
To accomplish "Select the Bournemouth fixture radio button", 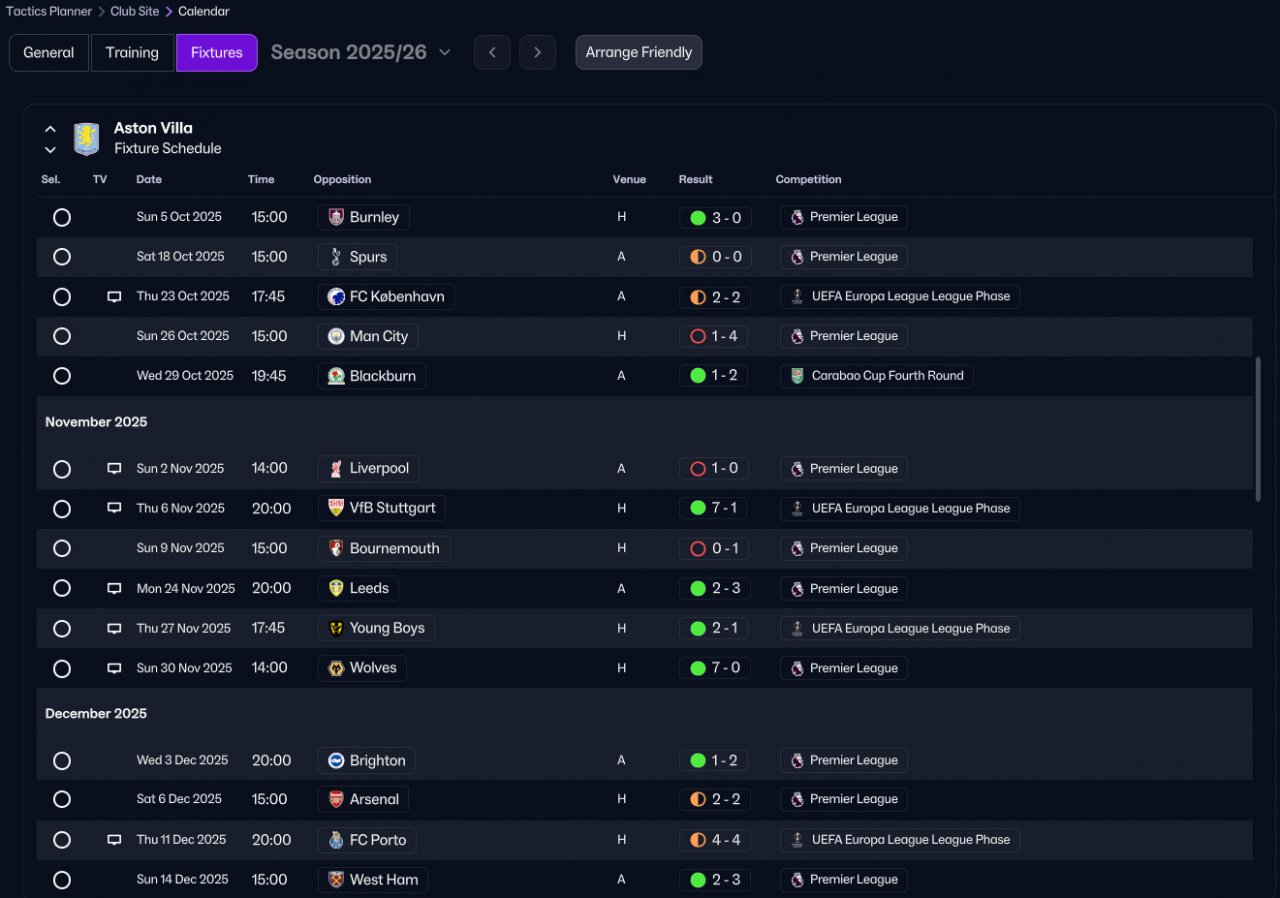I will pos(62,549).
